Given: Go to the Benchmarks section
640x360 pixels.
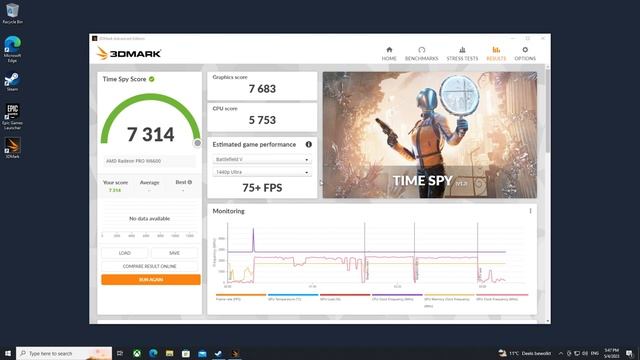Looking at the screenshot, I should point(421,53).
